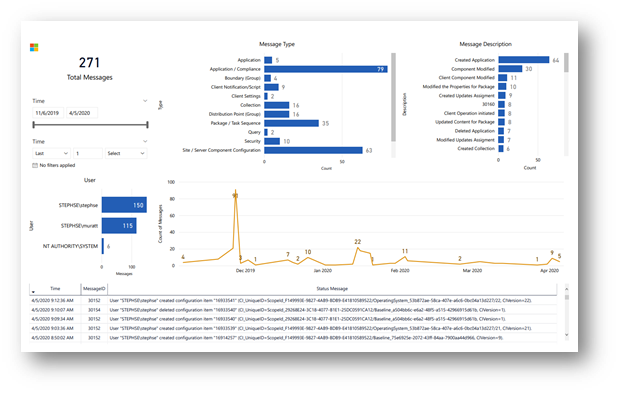
Task: Click the MessageID cell 30154
Action: (x=94, y=310)
